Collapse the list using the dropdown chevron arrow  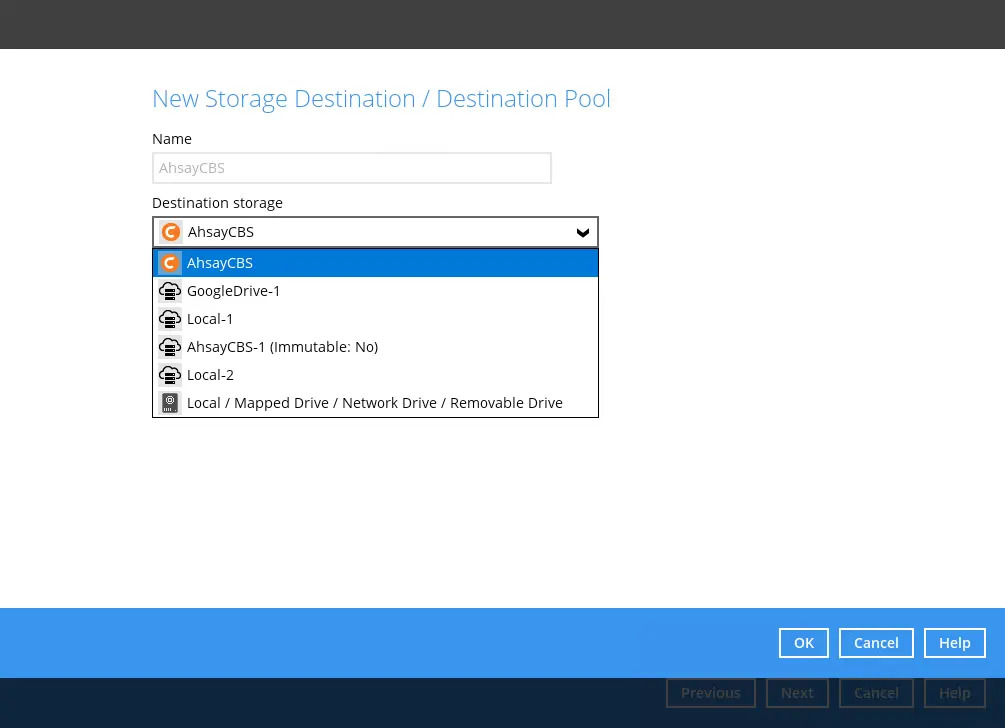[583, 232]
